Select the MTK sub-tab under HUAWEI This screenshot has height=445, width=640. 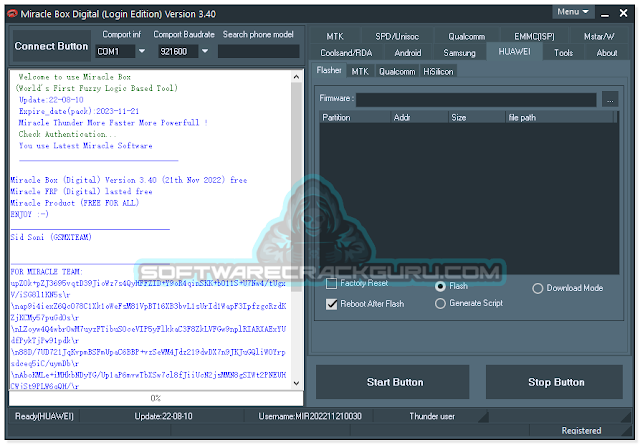tap(360, 71)
